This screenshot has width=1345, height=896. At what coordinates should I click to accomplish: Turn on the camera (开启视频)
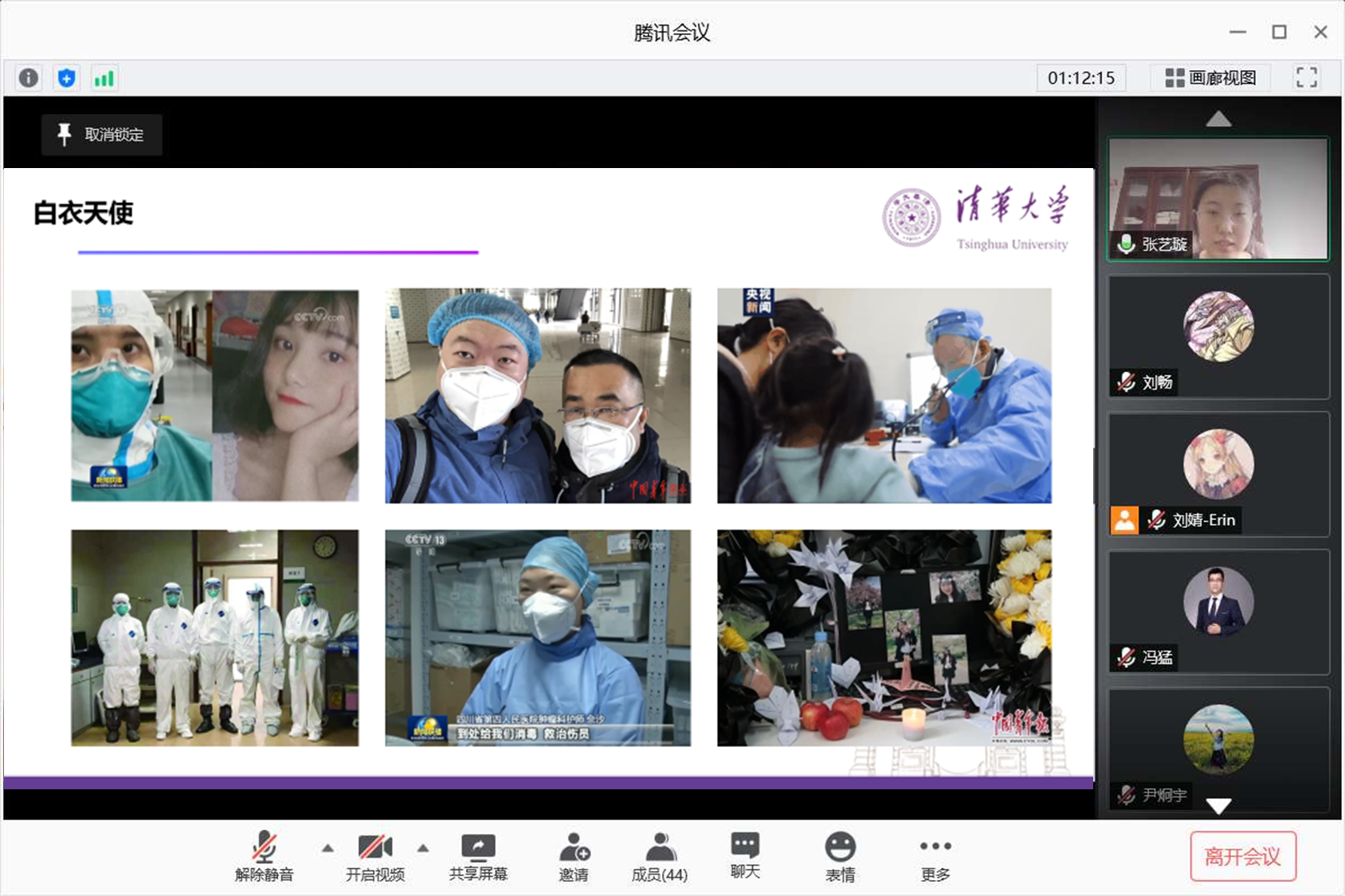375,857
